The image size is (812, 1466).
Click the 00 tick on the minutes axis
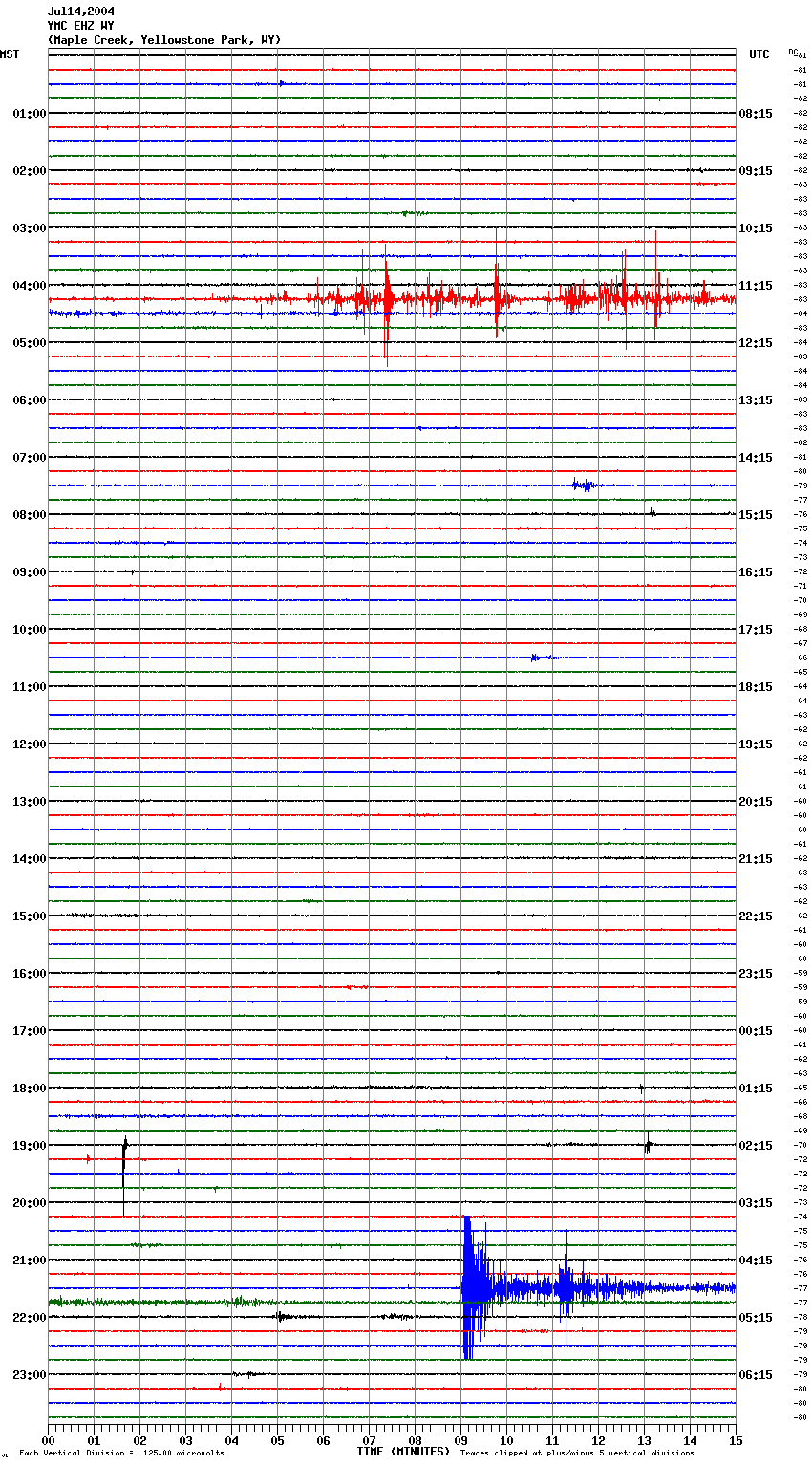pyautogui.click(x=48, y=1440)
